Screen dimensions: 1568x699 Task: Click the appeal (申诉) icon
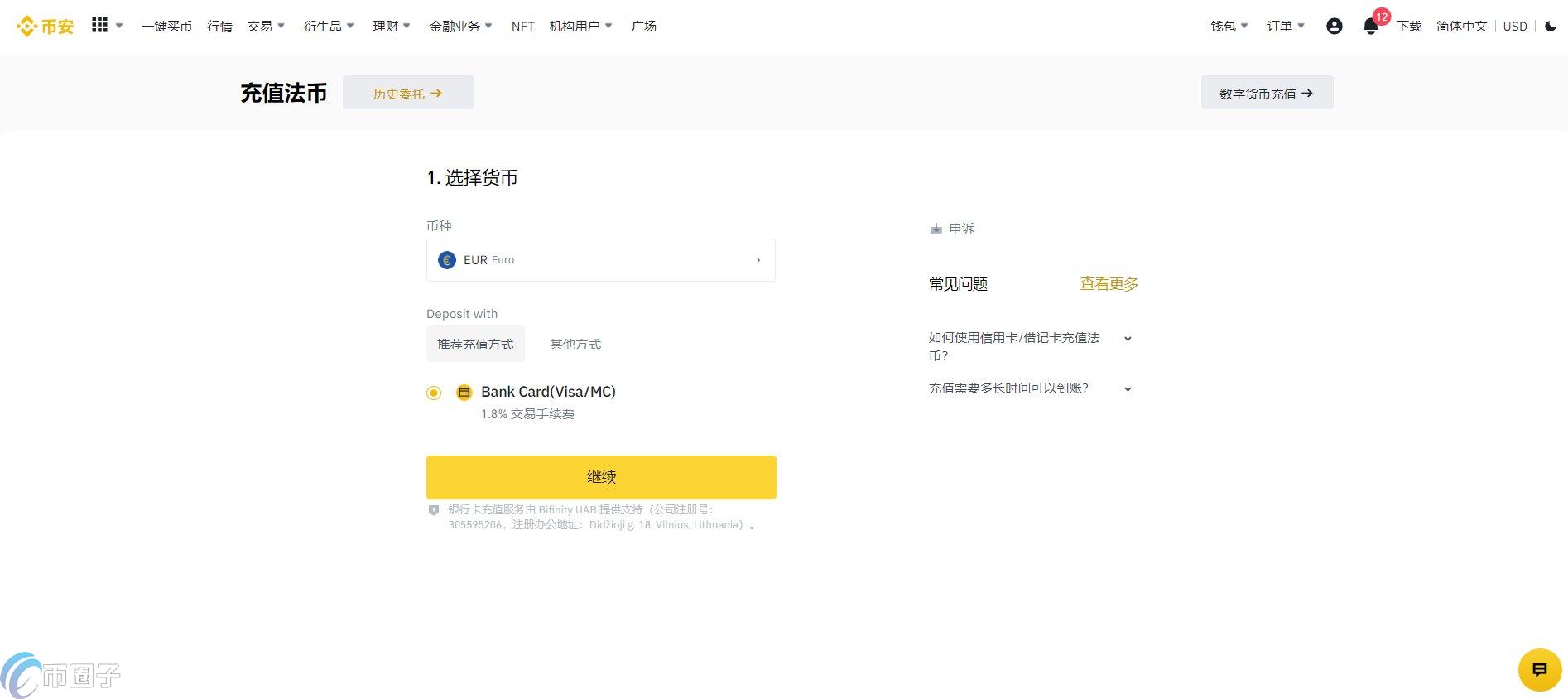(x=936, y=229)
